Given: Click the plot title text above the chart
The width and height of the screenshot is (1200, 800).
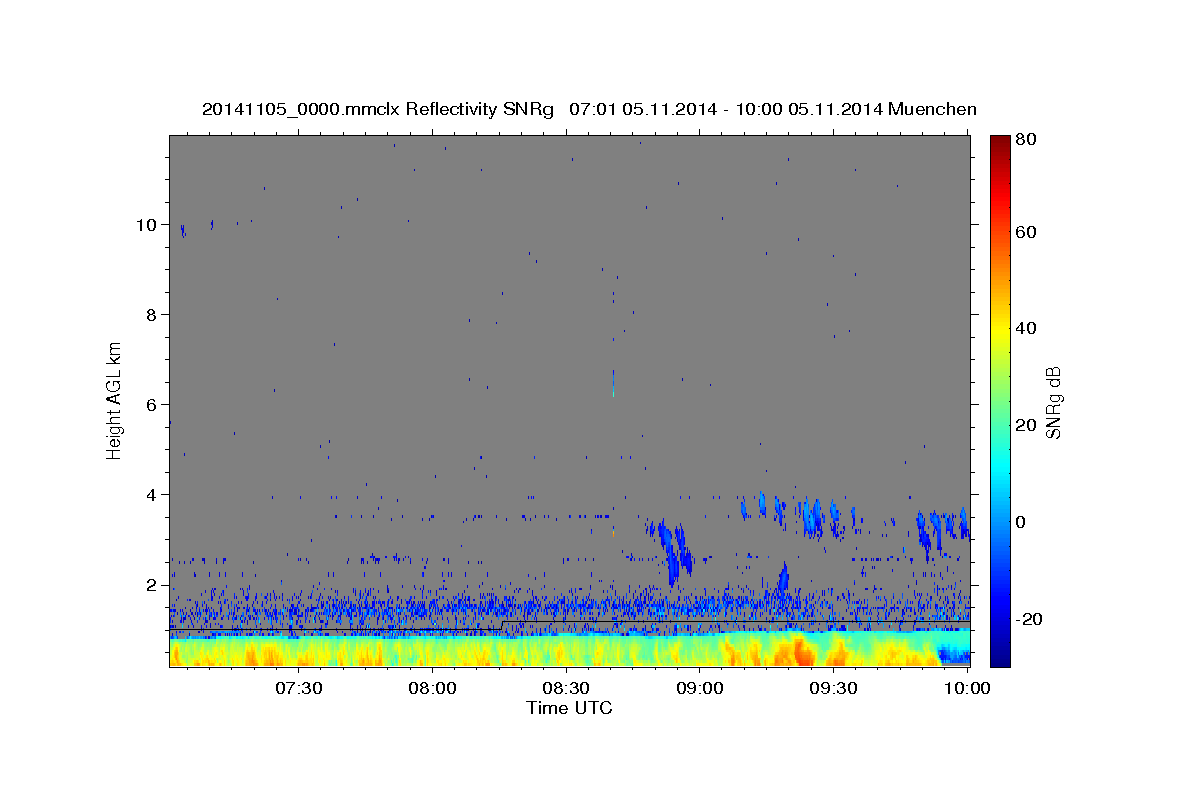Looking at the screenshot, I should pos(589,109).
